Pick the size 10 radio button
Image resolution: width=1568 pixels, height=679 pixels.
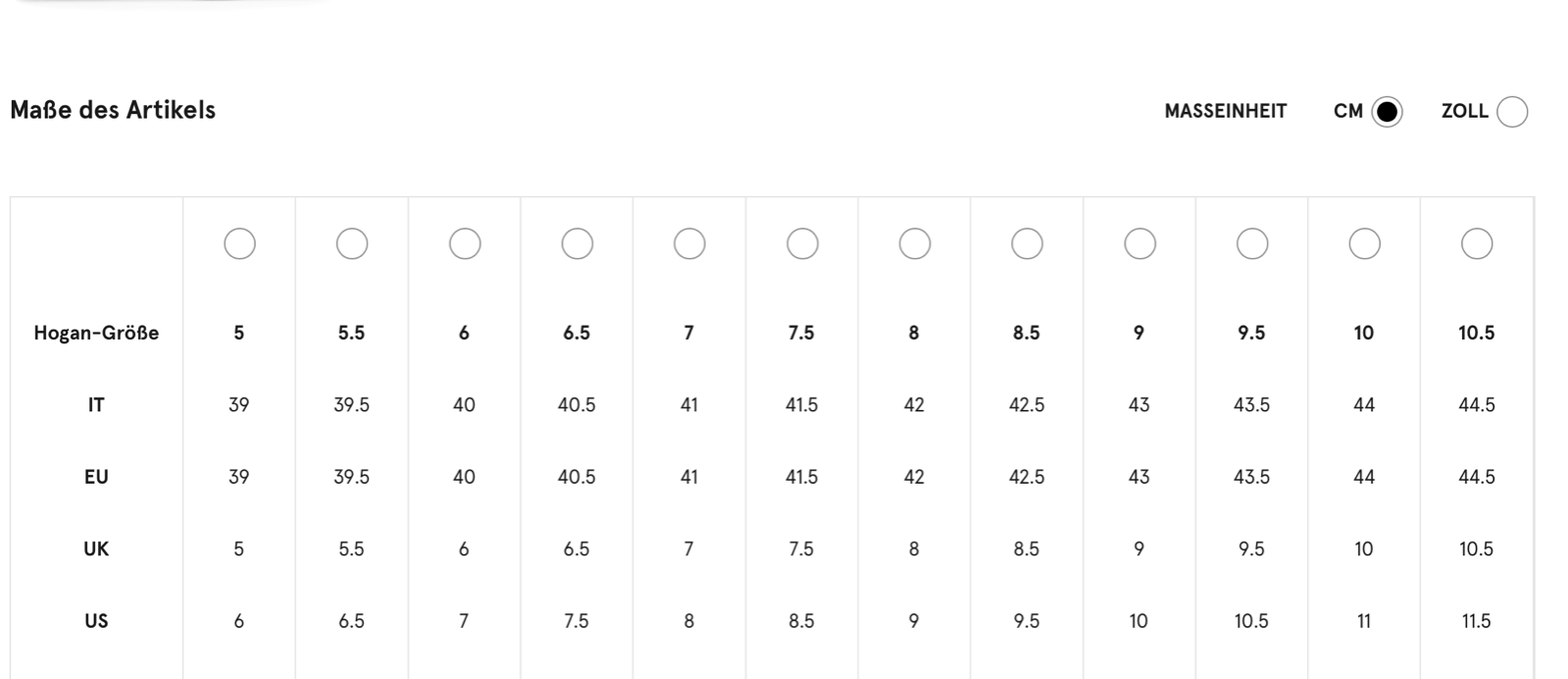[x=1364, y=243]
